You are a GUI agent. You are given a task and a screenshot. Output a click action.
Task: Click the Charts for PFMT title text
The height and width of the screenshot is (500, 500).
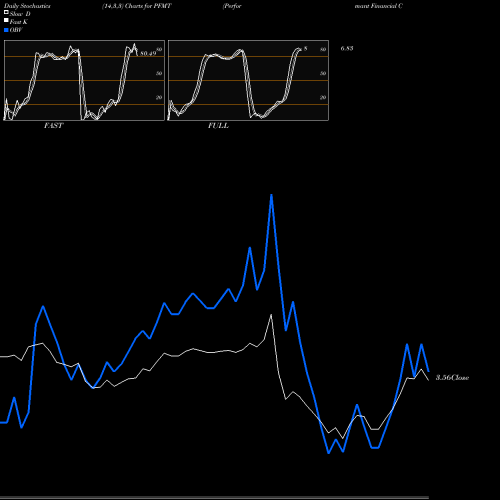(148, 6)
